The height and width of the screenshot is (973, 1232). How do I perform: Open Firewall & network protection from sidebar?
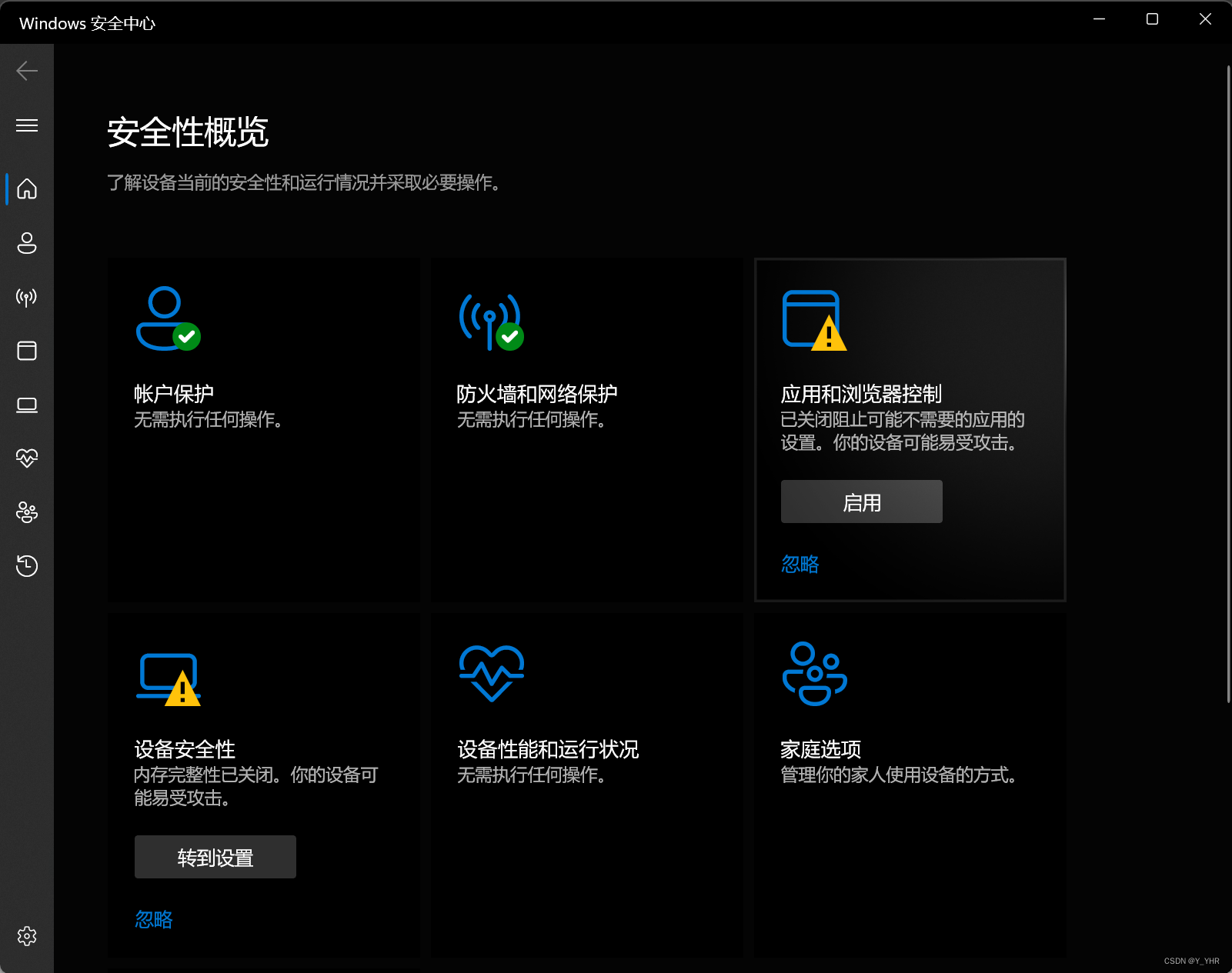click(x=27, y=298)
